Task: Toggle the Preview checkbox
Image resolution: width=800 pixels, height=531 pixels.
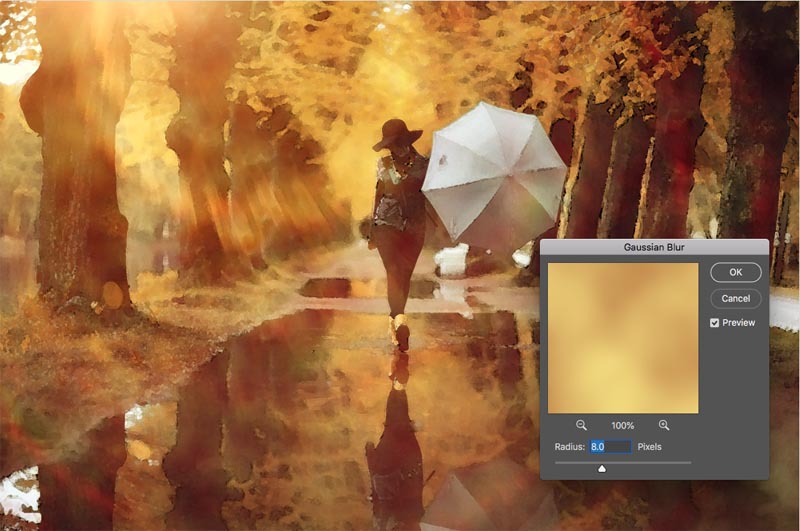Action: pos(714,323)
